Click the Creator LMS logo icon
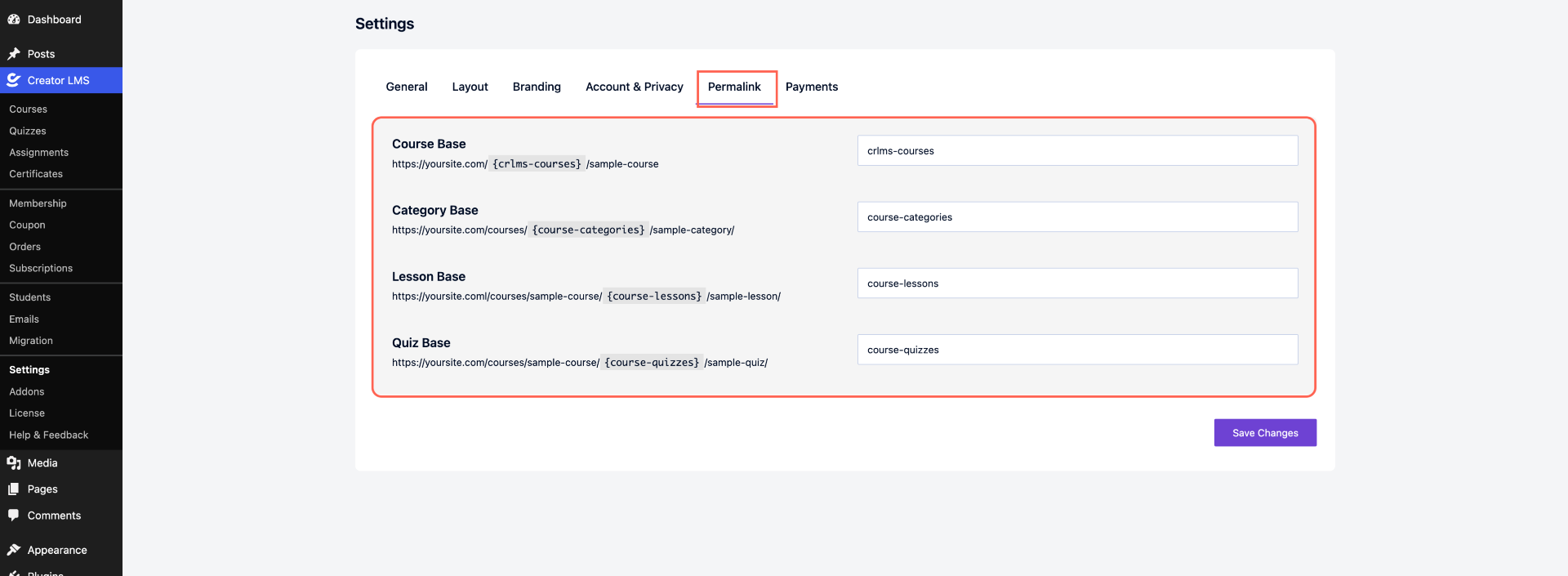1568x576 pixels. [x=13, y=80]
